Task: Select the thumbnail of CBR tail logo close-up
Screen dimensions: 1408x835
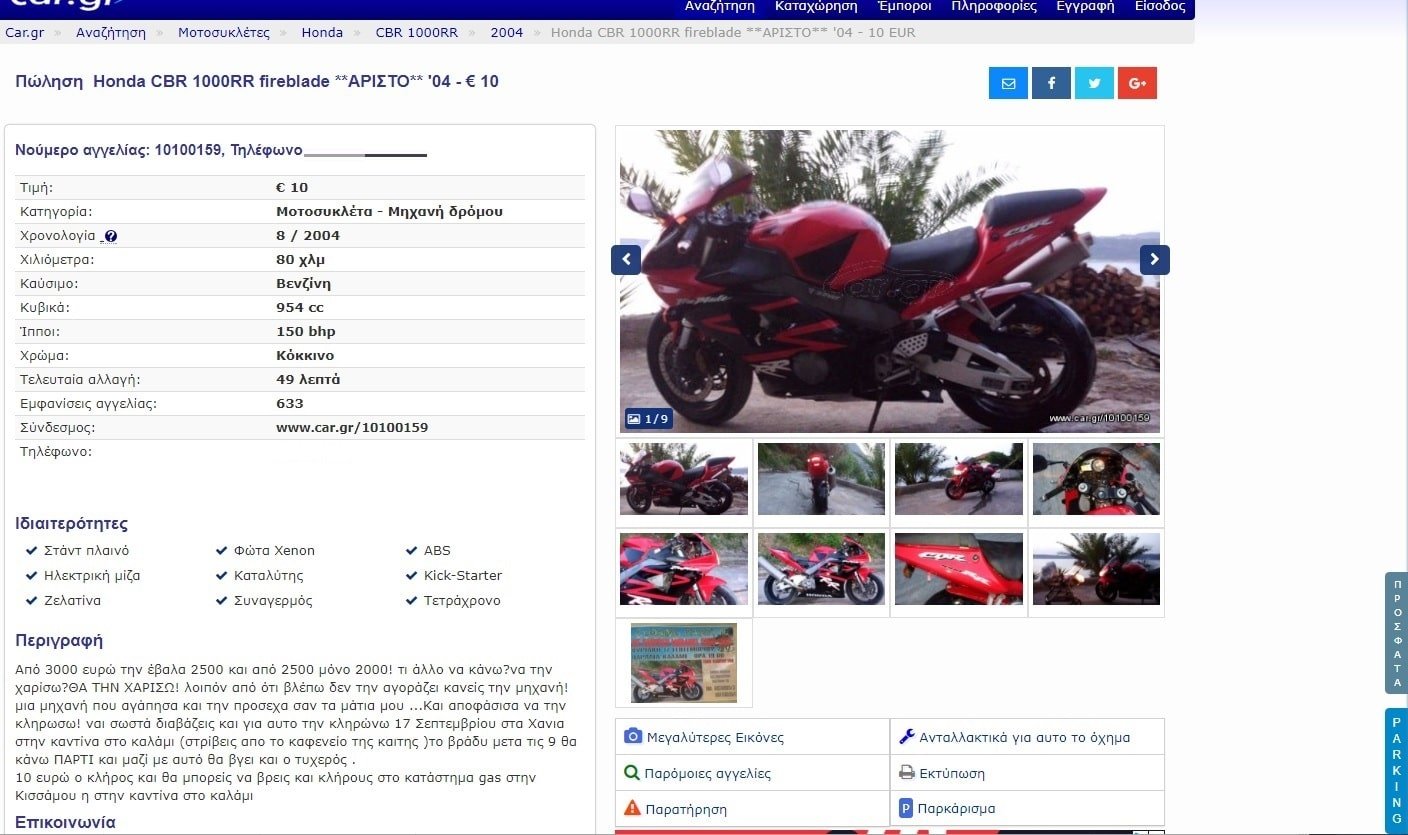Action: (x=959, y=569)
